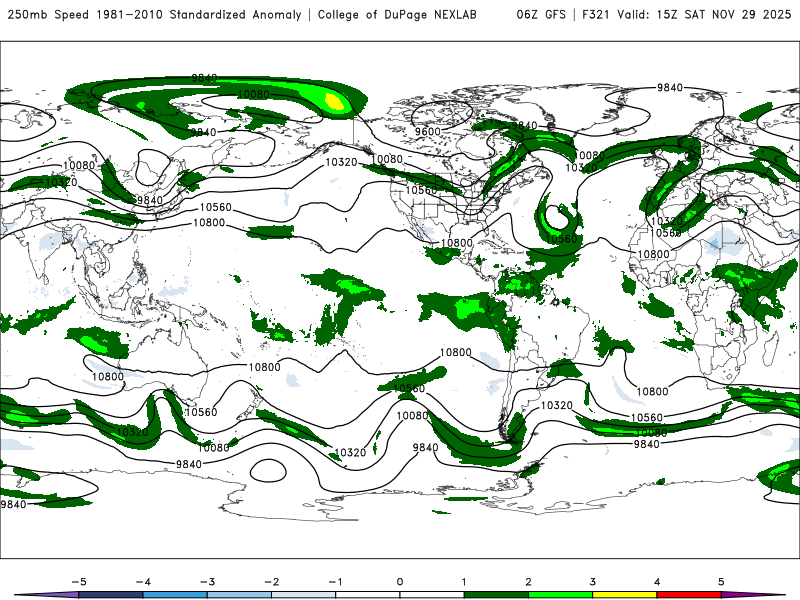
Task: Click the colorbar tick label '3'
Action: pos(592,582)
